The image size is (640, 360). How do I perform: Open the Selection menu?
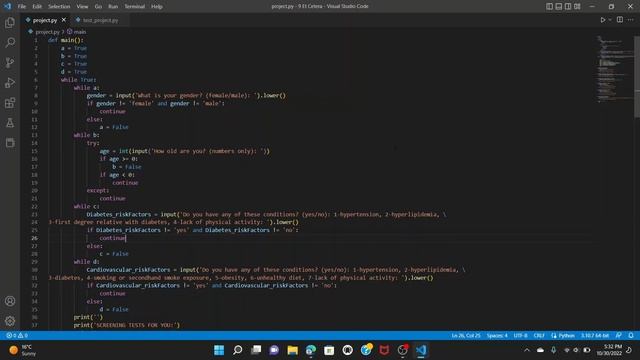click(59, 7)
